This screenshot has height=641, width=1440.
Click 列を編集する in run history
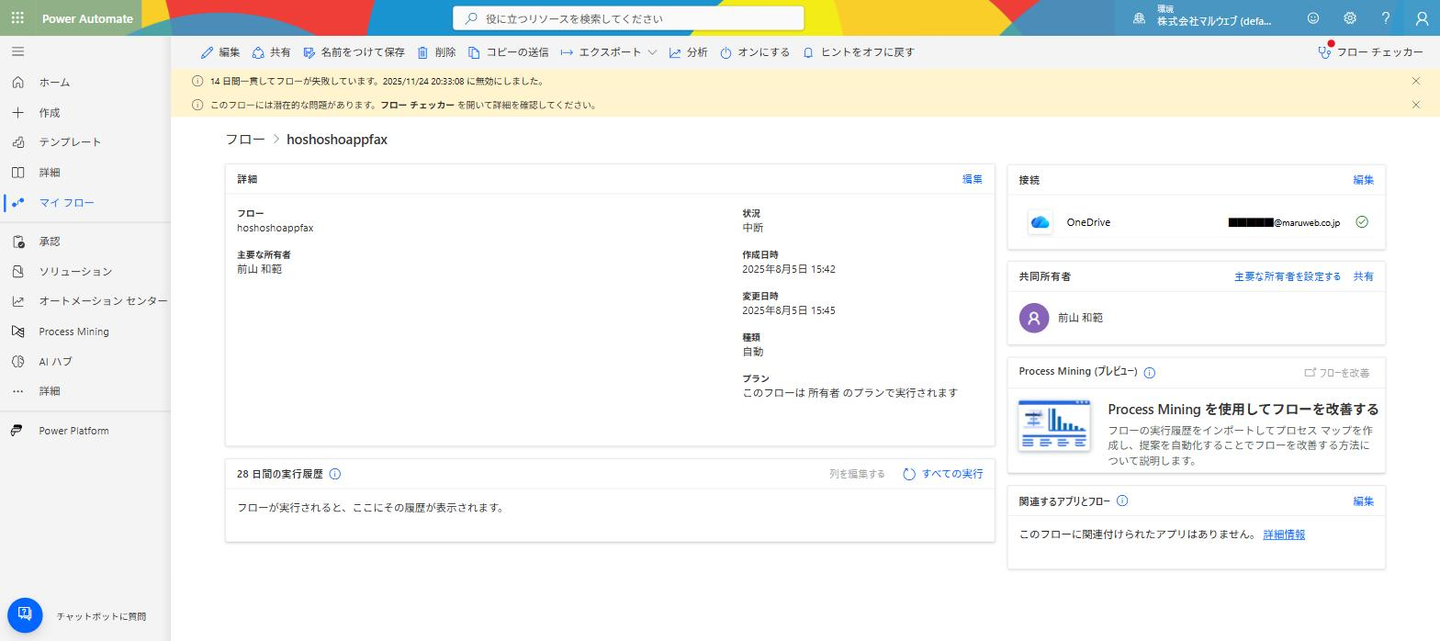click(857, 474)
